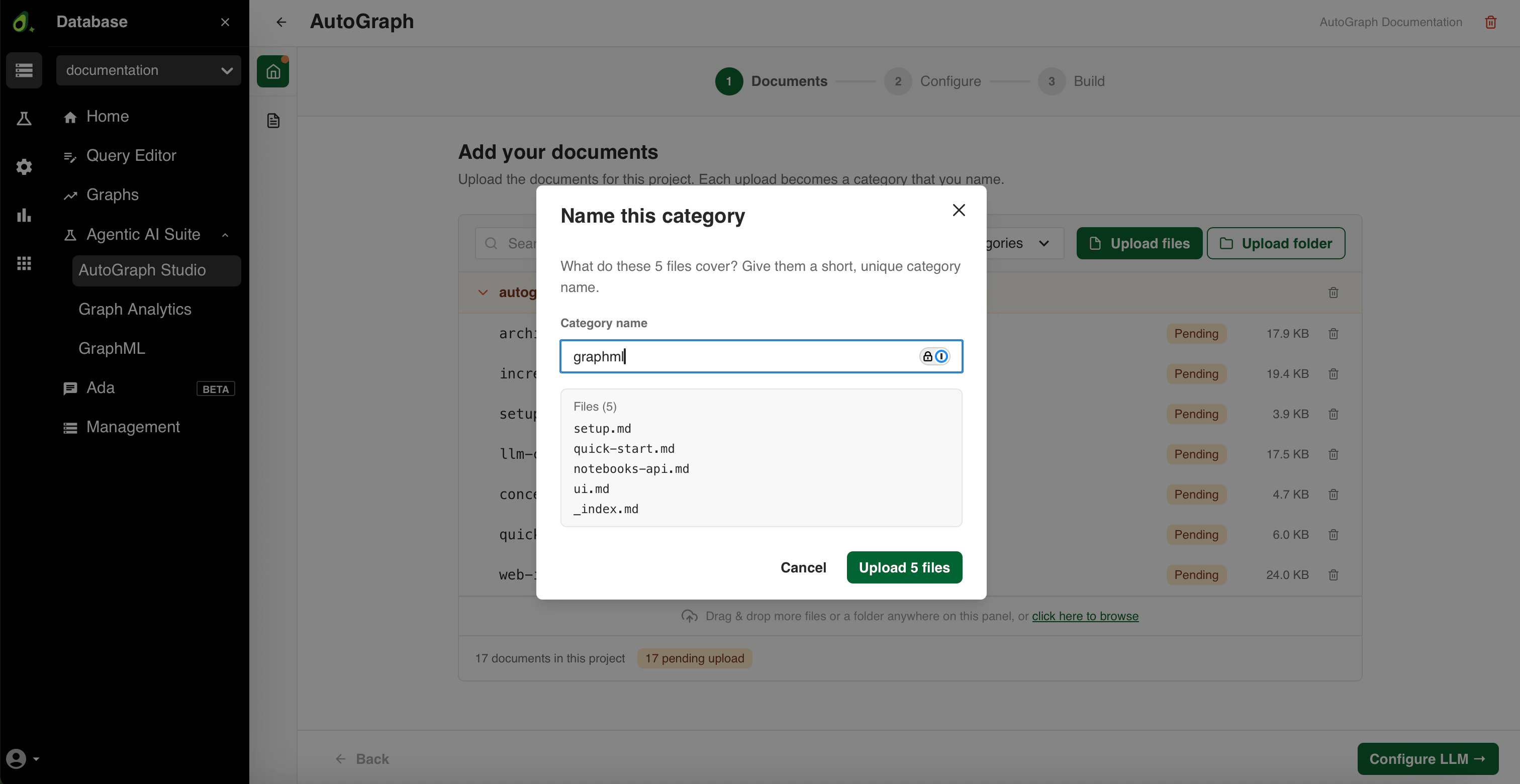Click AutoGraph Documentation label
The width and height of the screenshot is (1520, 784).
(x=1391, y=22)
